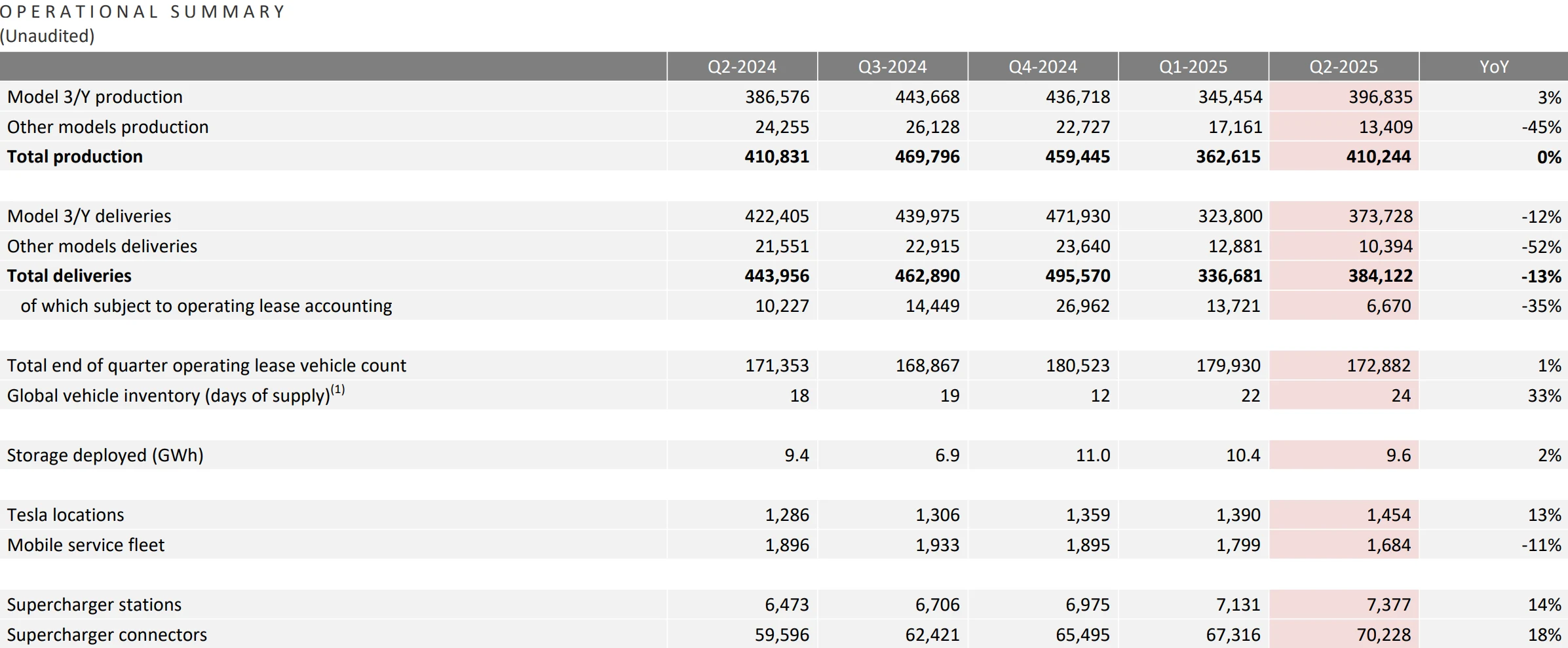Select the -45% YoY other models production

click(x=1541, y=127)
